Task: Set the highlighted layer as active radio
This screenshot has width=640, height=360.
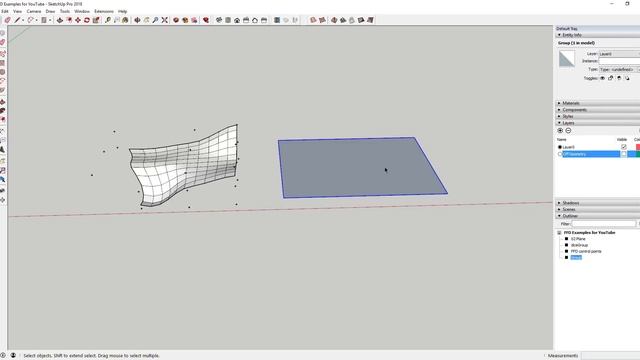Action: 560,154
